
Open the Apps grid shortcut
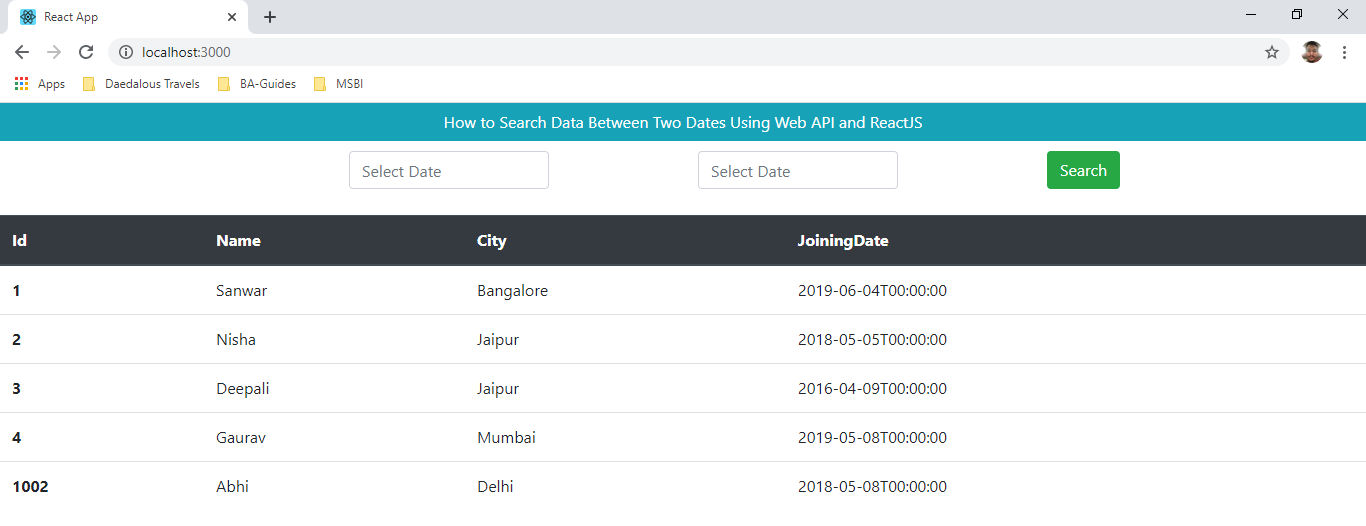40,84
